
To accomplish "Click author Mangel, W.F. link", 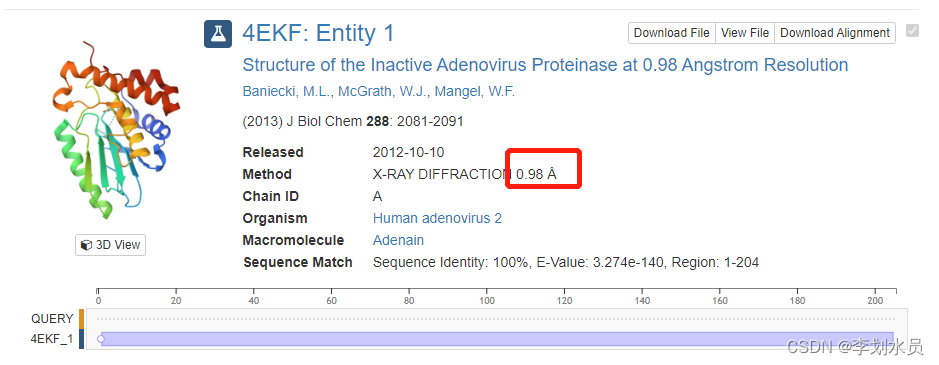I will click(x=474, y=92).
